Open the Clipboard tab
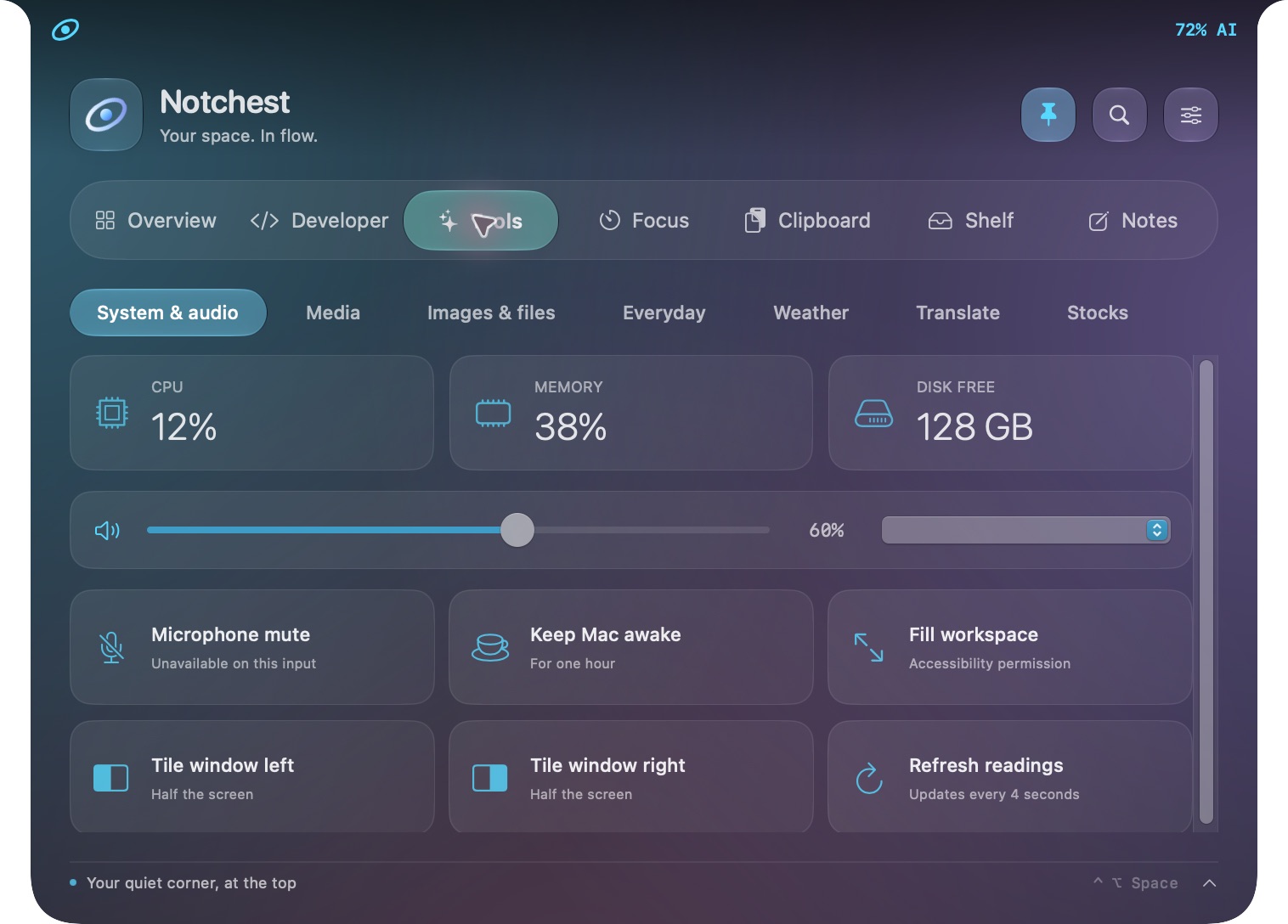 click(807, 221)
